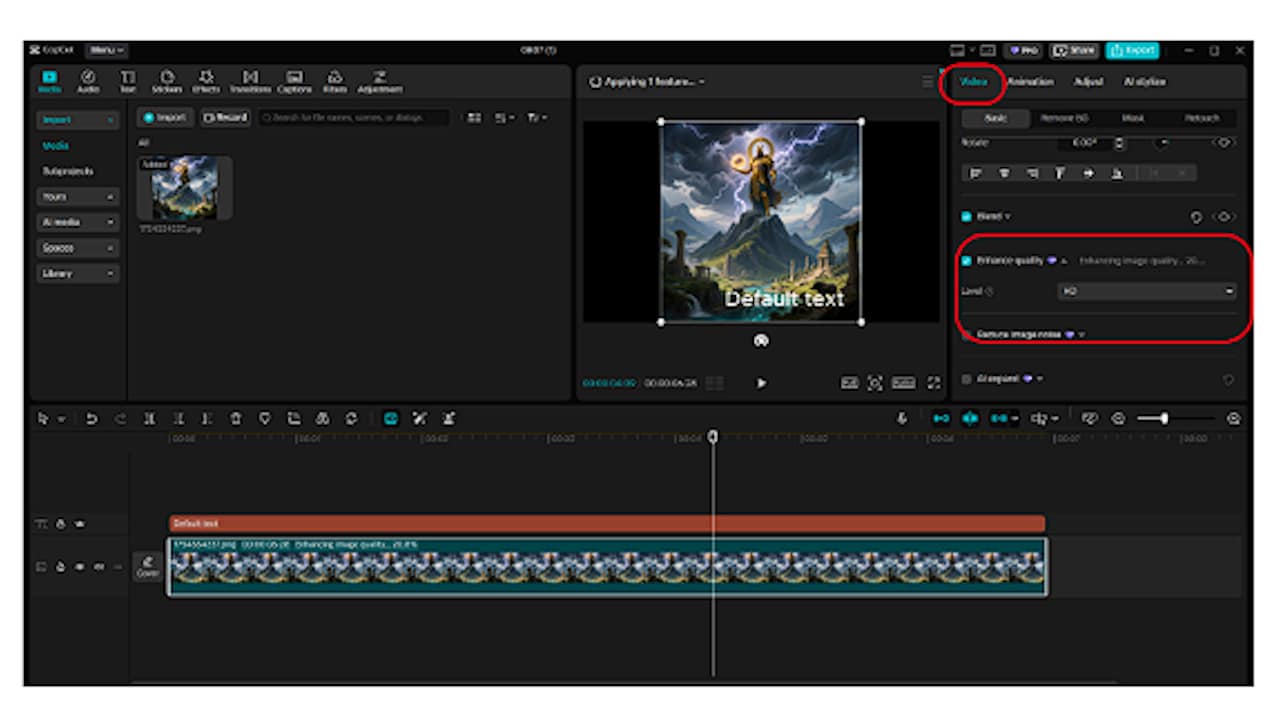
Task: Hide the Default text track
Action: pyautogui.click(x=79, y=523)
